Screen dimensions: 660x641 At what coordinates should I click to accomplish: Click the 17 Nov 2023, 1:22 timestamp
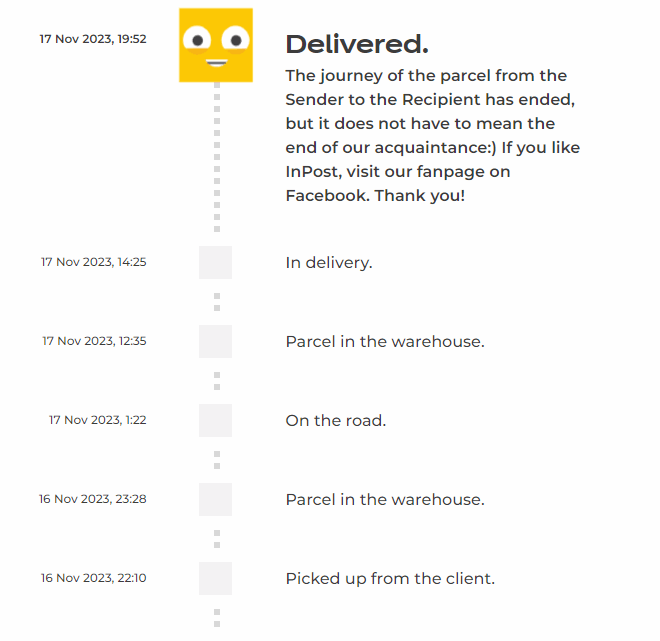[98, 420]
